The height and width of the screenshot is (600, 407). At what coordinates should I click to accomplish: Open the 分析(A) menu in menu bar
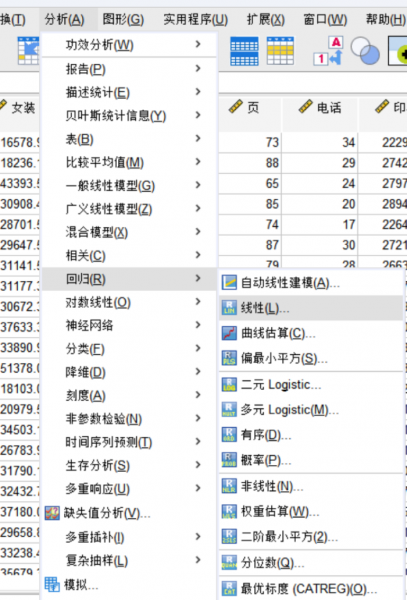pos(64,19)
